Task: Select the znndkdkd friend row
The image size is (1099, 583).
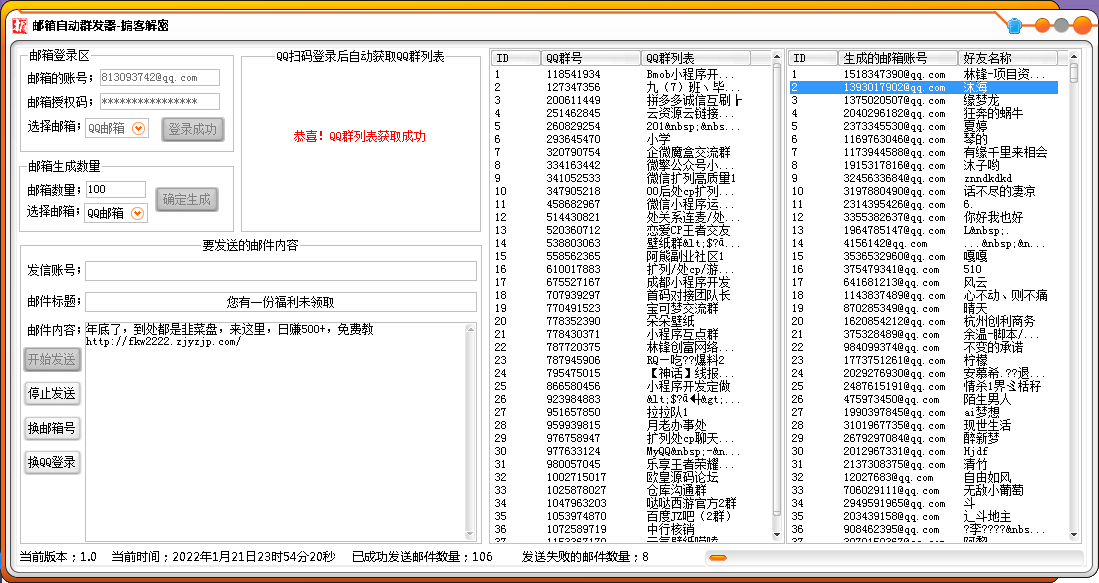Action: pos(923,179)
